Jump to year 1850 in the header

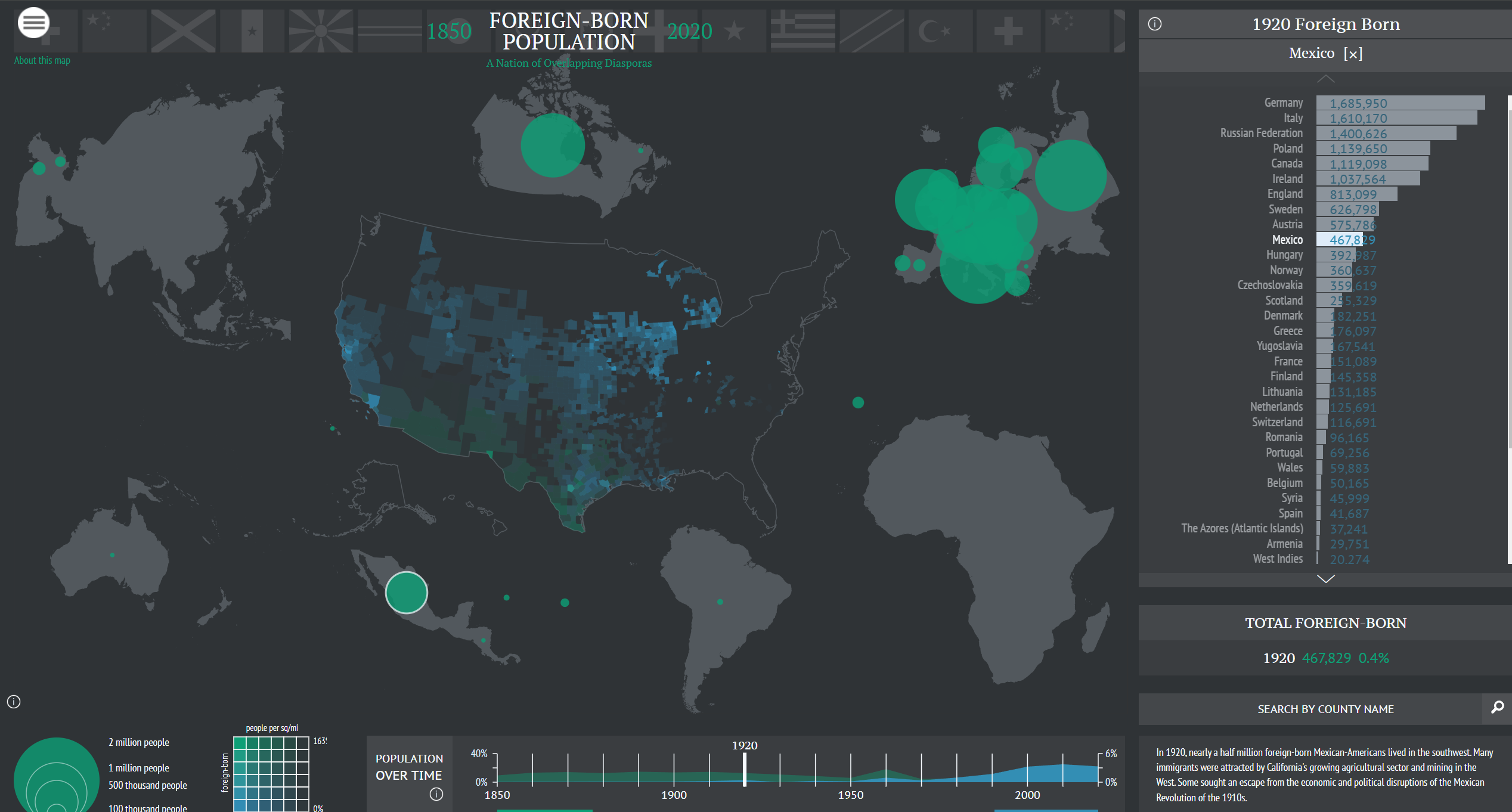pos(449,31)
